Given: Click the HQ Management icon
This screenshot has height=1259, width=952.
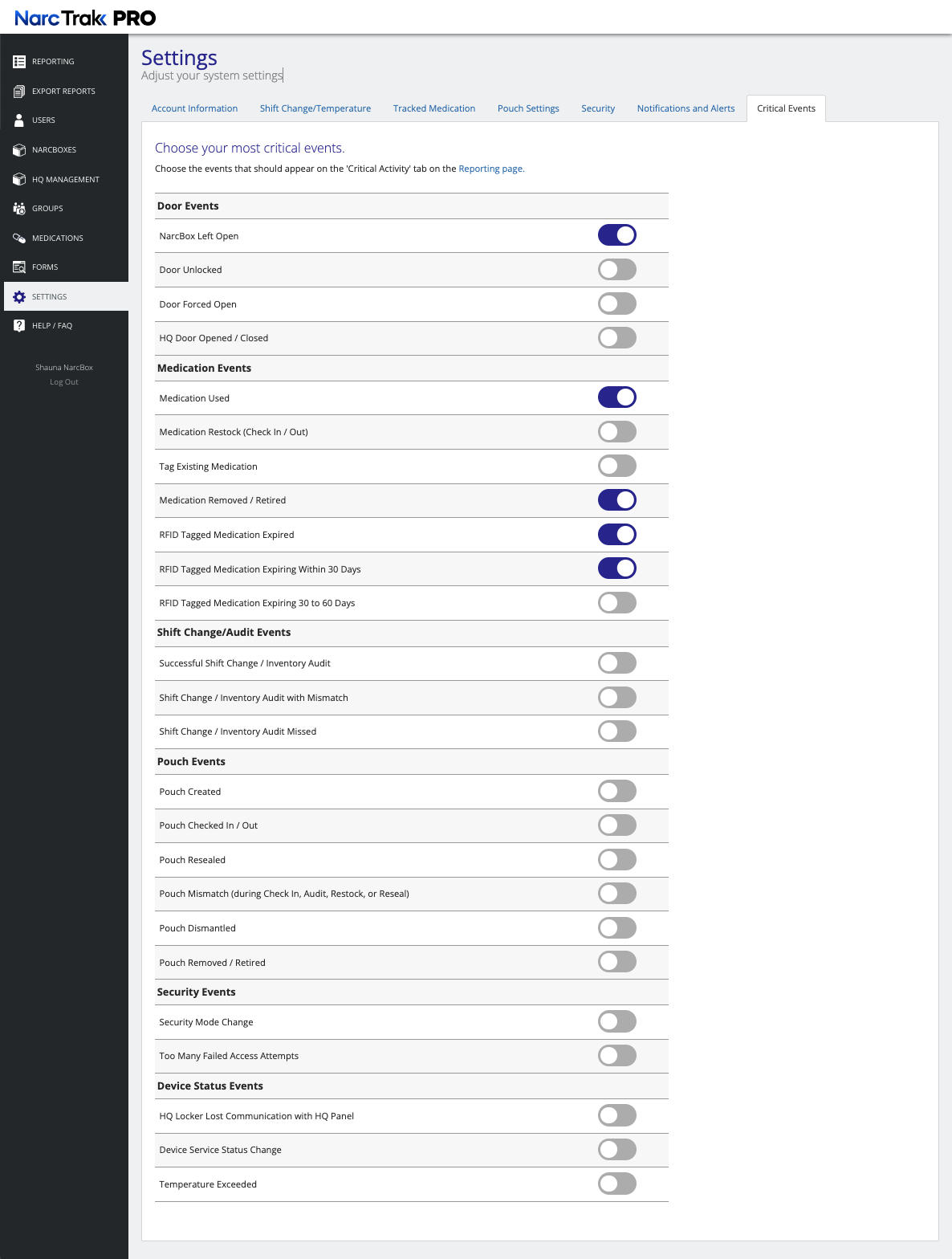Looking at the screenshot, I should 19,180.
